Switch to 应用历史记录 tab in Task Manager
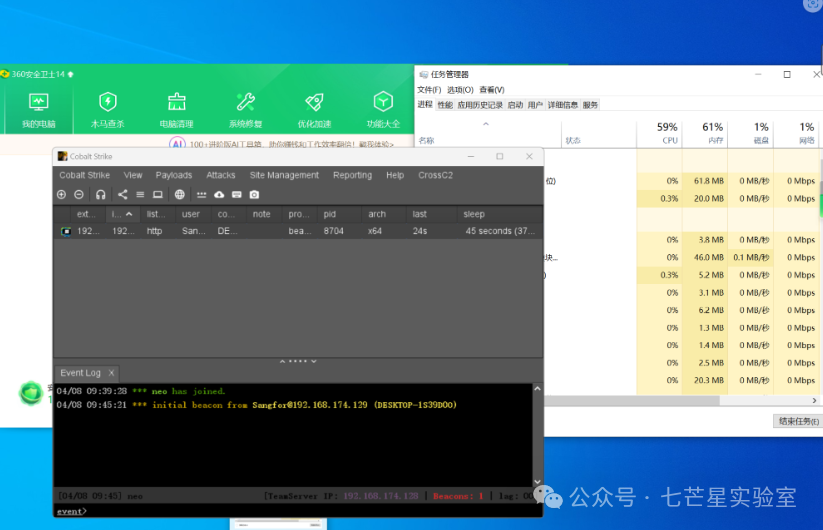The image size is (823, 530). tap(480, 105)
